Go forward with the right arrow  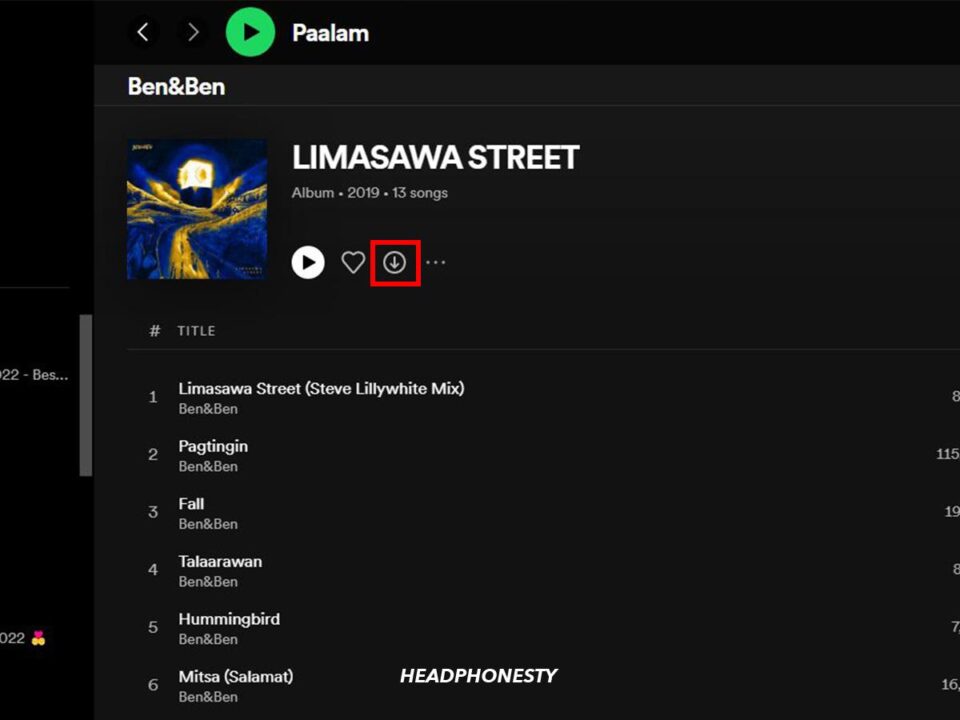point(193,32)
